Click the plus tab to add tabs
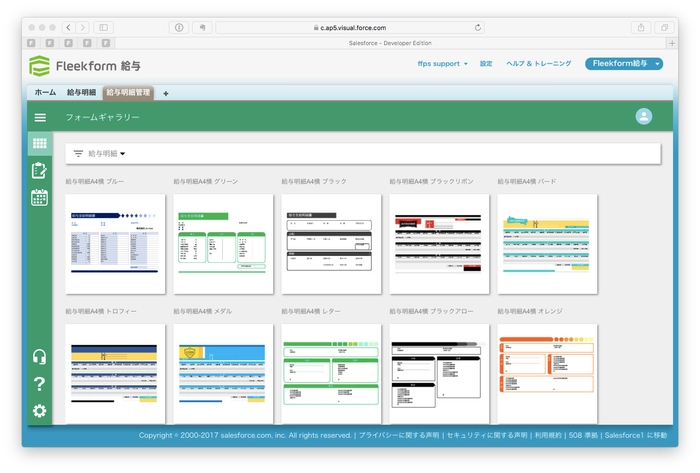The width and height of the screenshot is (700, 473). tap(166, 93)
